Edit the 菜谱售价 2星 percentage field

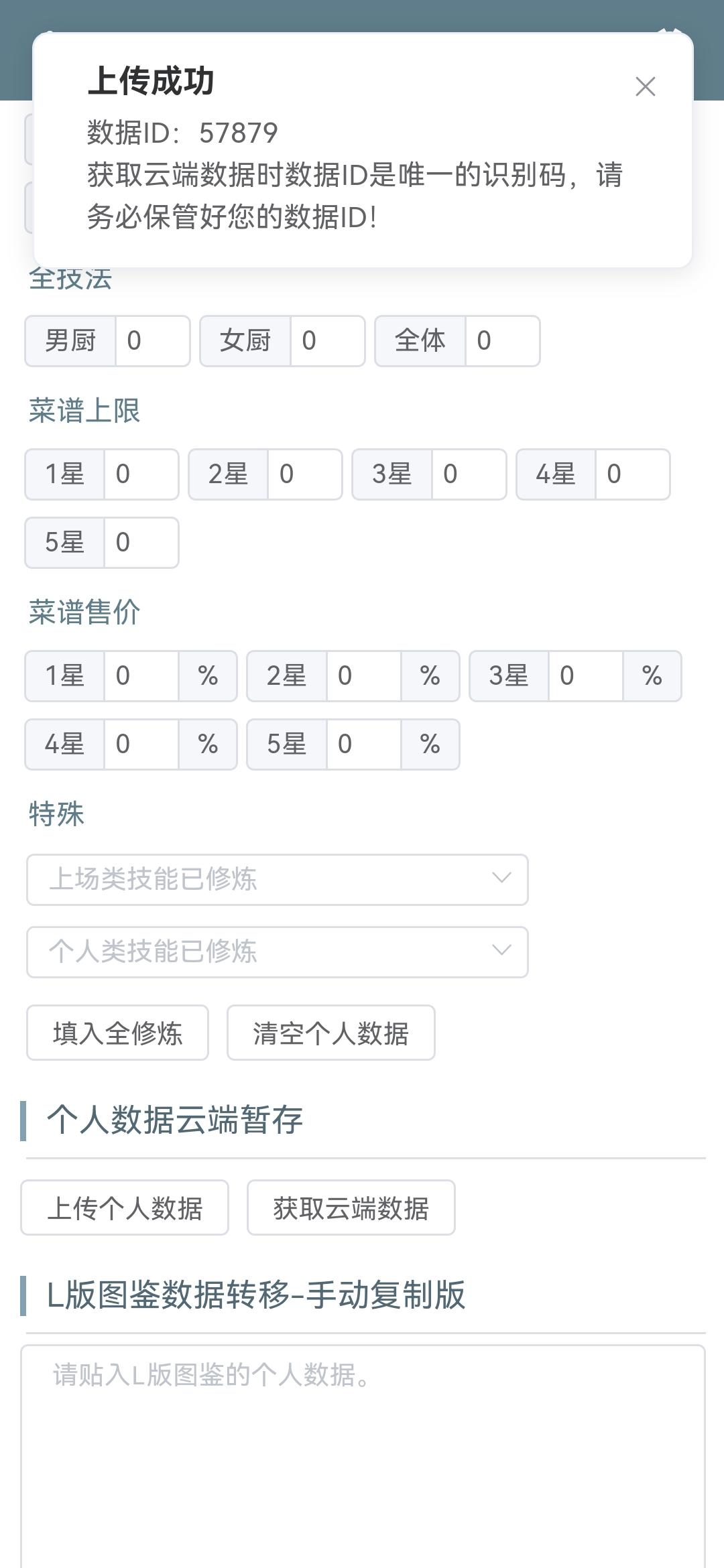coord(364,676)
